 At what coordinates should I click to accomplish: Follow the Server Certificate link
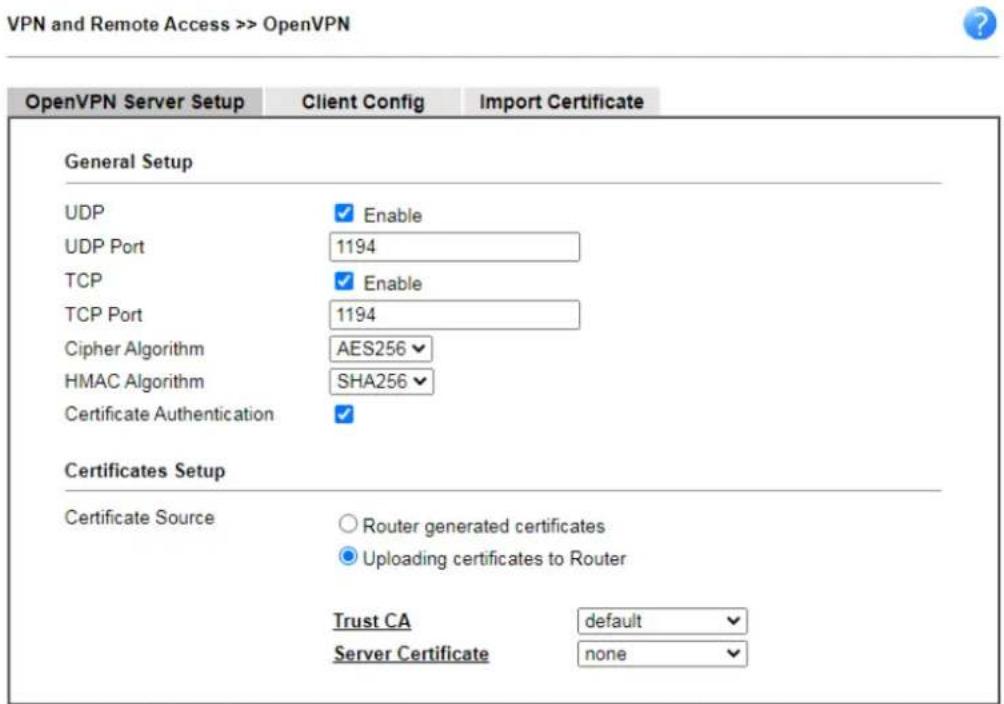click(411, 654)
